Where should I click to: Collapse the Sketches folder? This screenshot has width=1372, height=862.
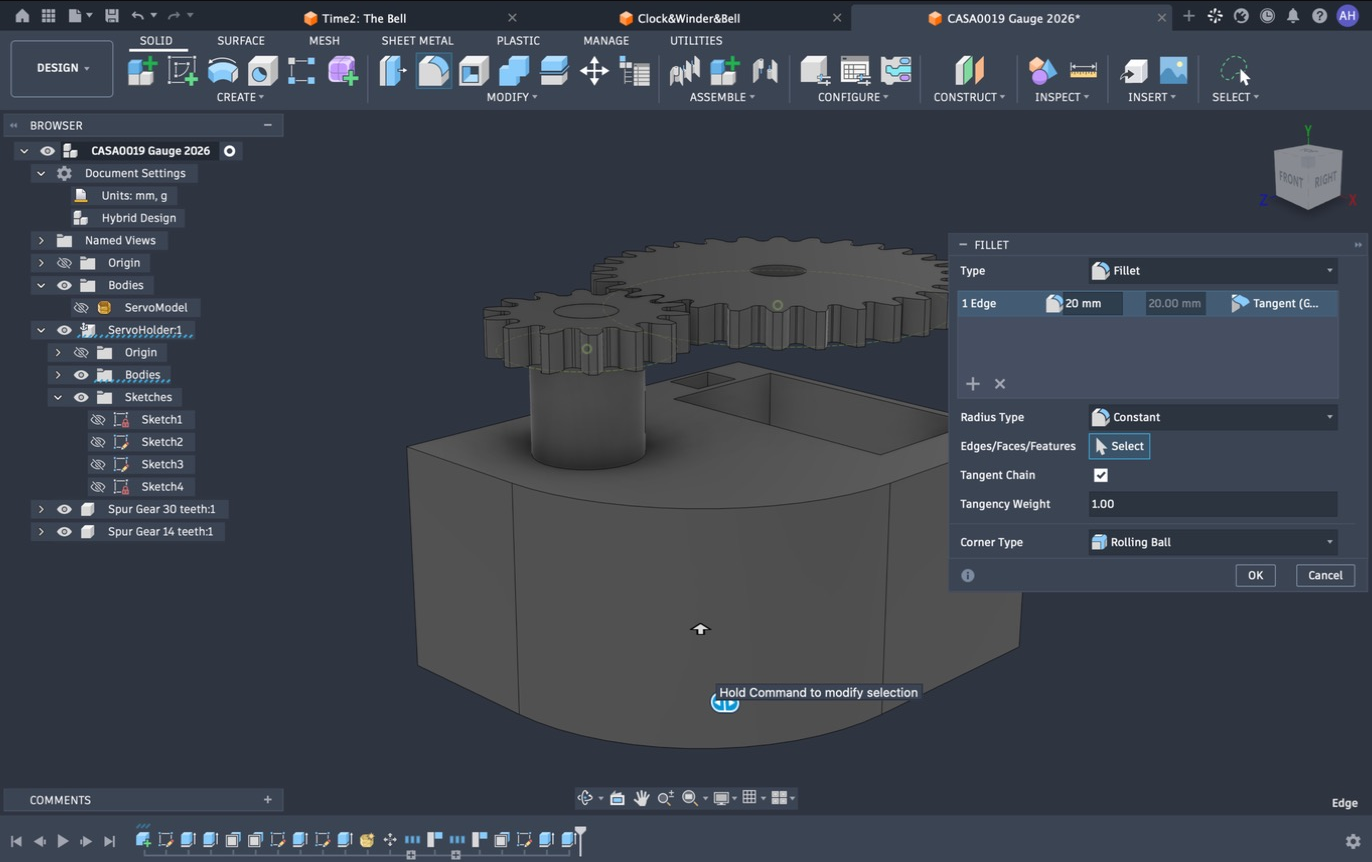click(58, 397)
